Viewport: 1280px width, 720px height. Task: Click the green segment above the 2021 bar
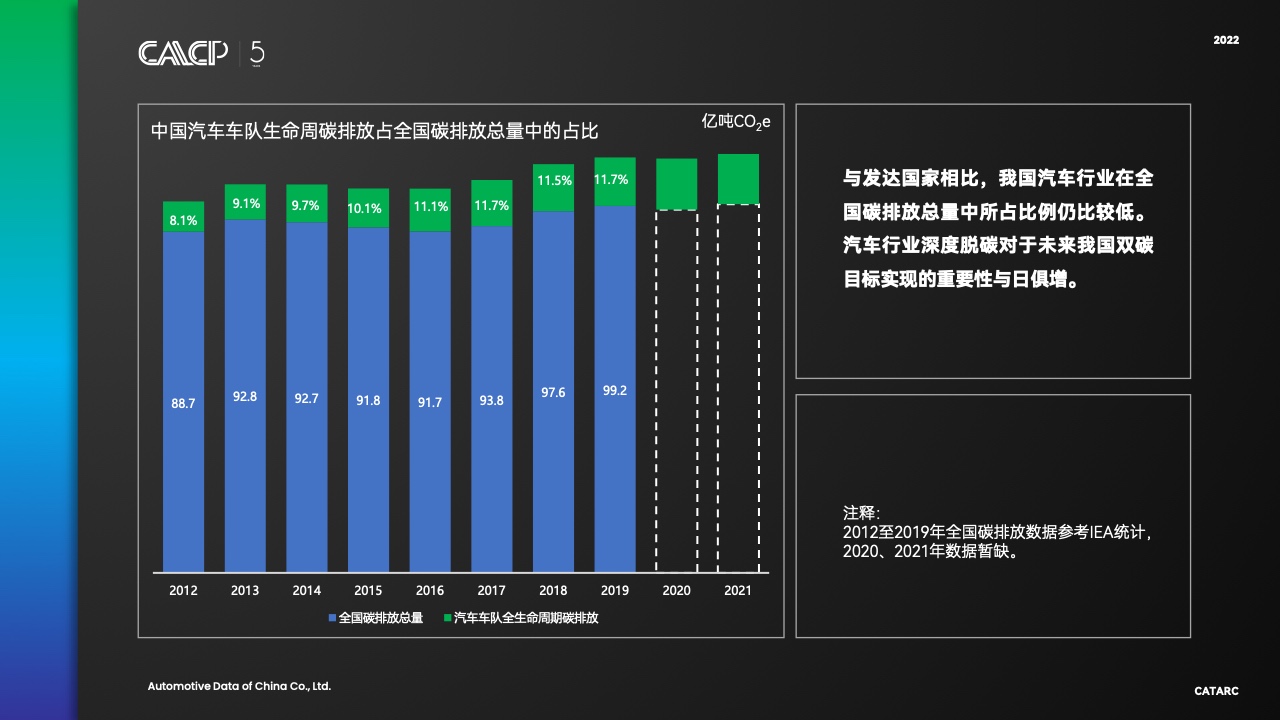(738, 179)
